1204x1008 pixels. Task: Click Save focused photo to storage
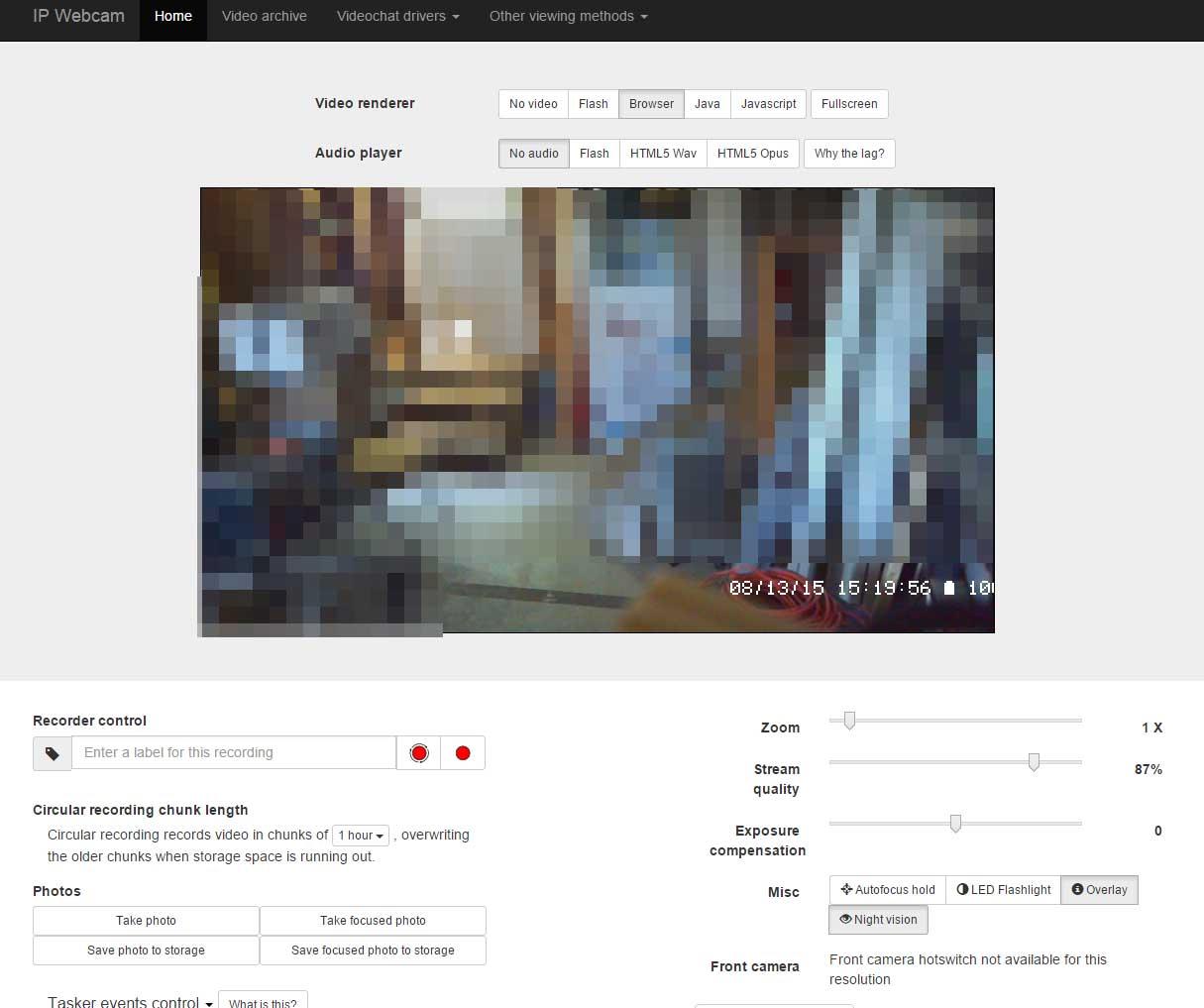point(373,951)
